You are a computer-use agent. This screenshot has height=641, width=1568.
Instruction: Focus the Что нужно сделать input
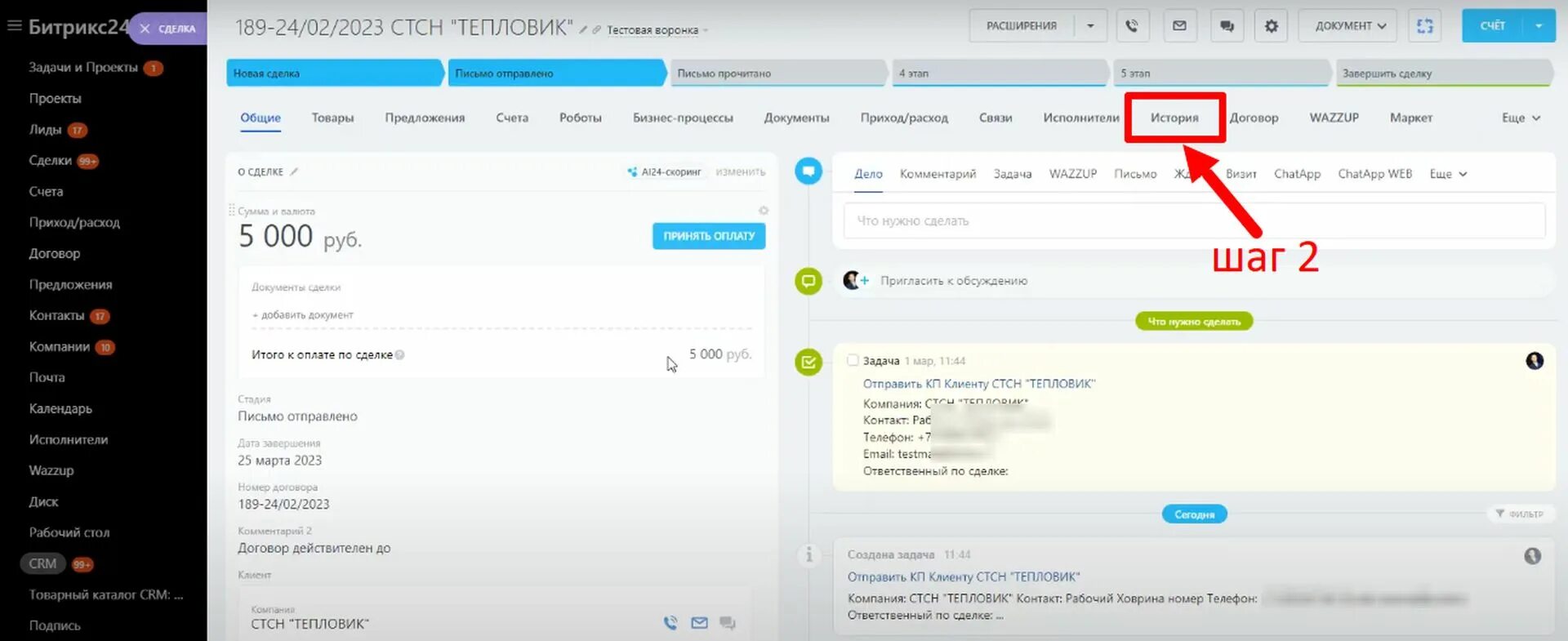tap(1194, 220)
